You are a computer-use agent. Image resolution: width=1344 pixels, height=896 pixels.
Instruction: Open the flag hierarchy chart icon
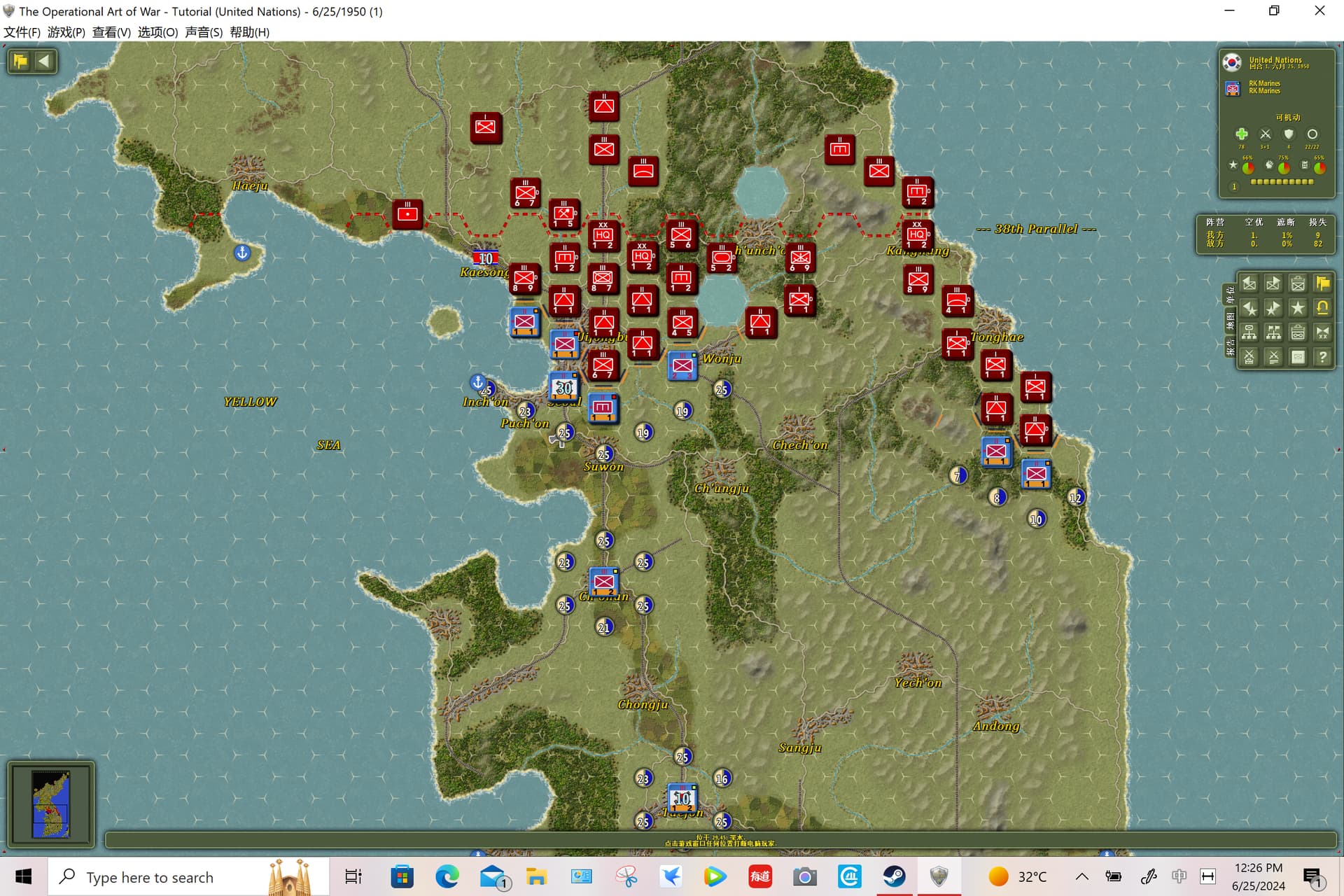[x=1273, y=332]
